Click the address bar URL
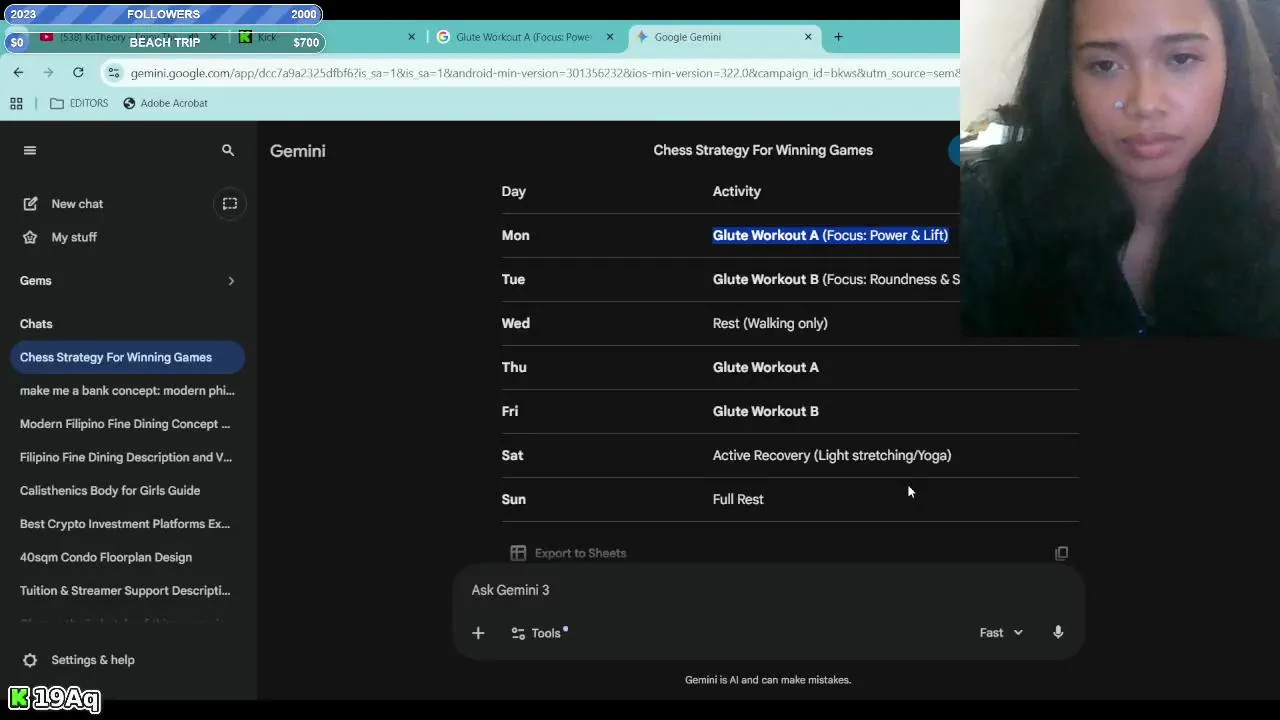 pyautogui.click(x=545, y=73)
